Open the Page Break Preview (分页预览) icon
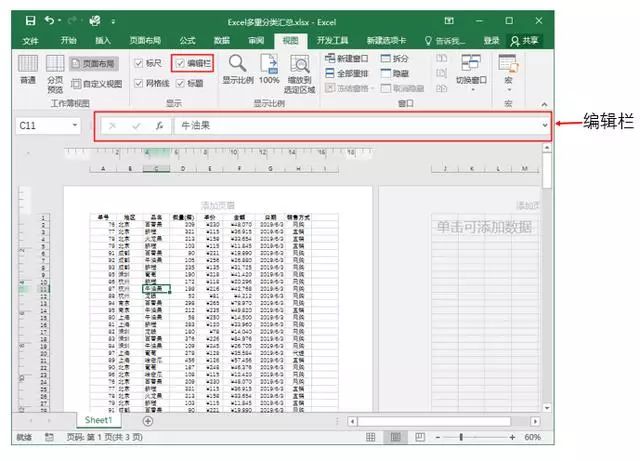The height and width of the screenshot is (461, 640). pyautogui.click(x=55, y=74)
